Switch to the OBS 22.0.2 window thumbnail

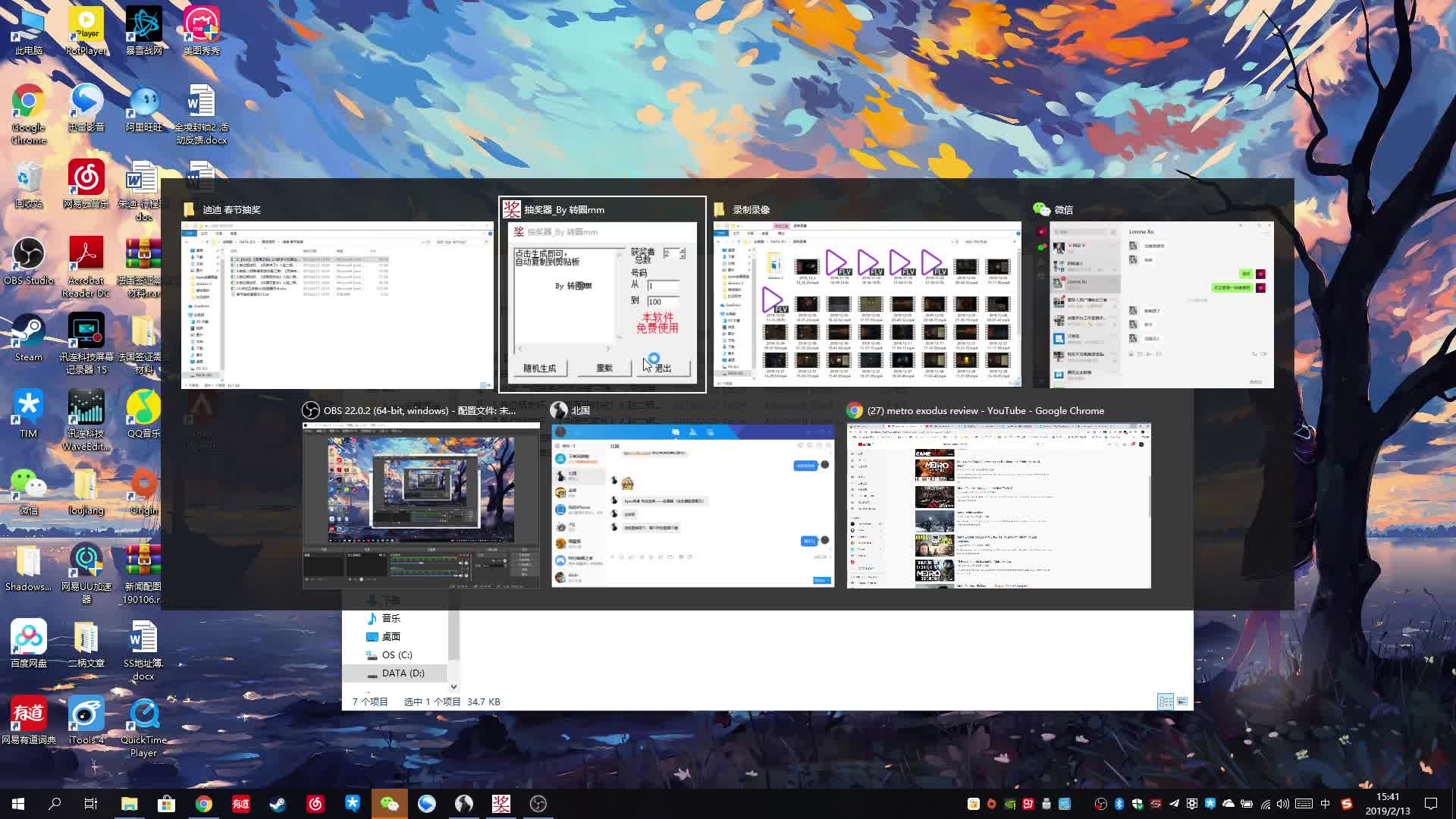click(x=421, y=497)
